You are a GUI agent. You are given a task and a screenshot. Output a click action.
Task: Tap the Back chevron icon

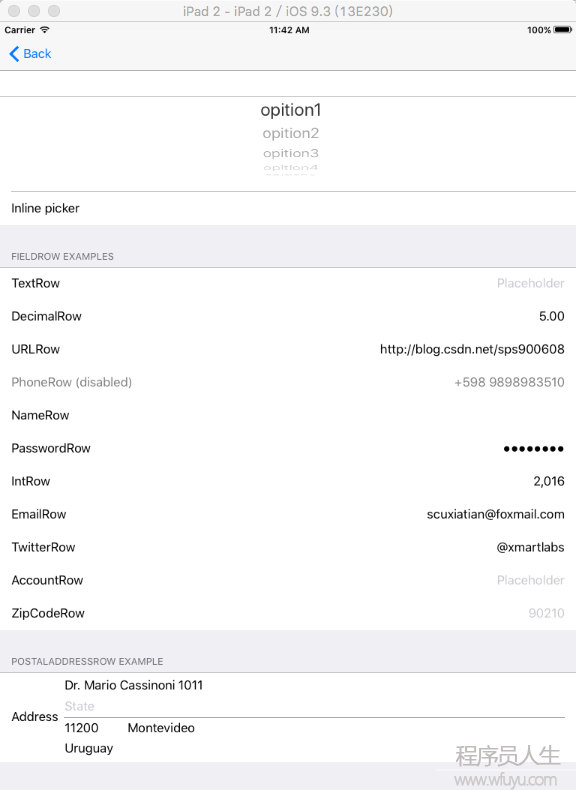14,54
